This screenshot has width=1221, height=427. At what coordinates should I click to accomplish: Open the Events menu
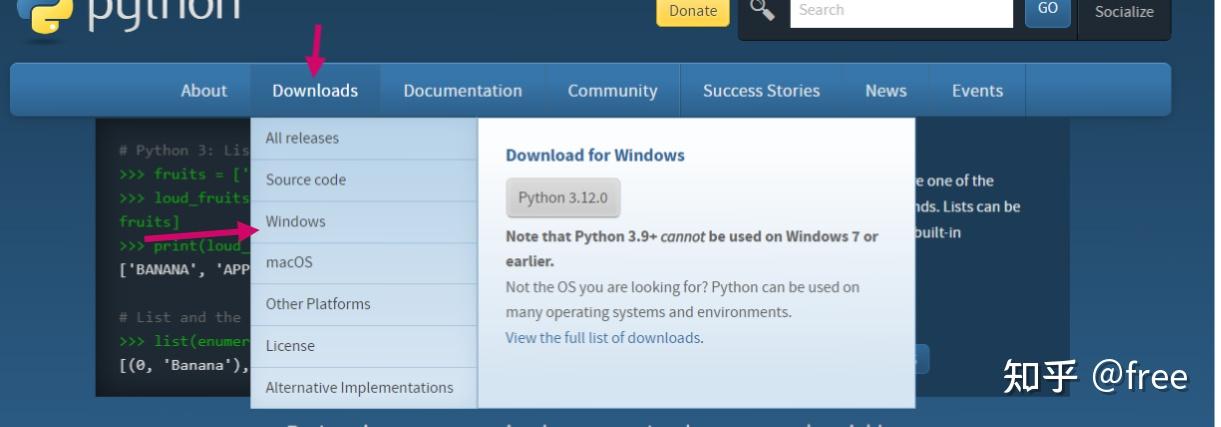click(x=977, y=91)
